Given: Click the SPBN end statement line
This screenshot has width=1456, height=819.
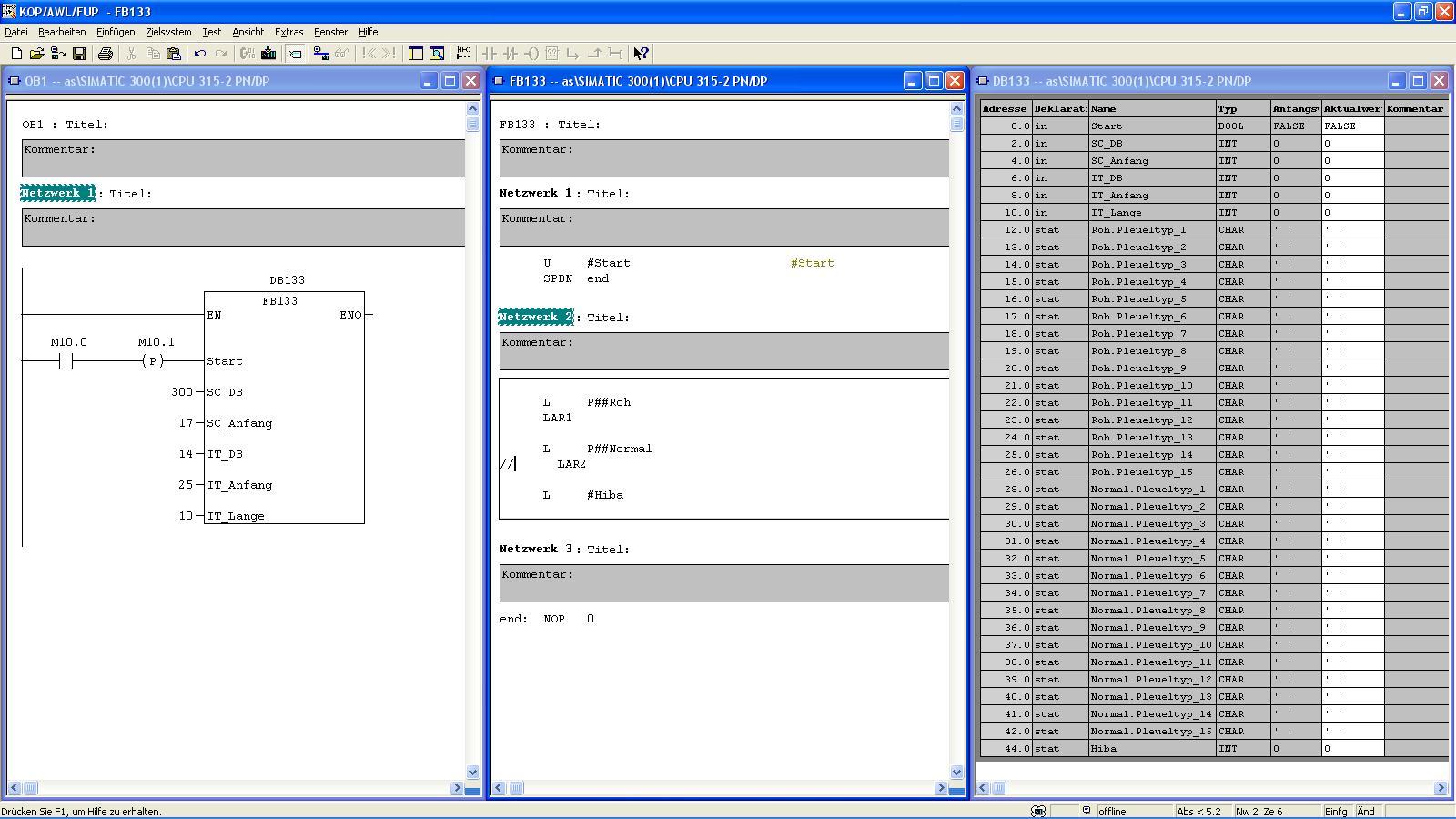Looking at the screenshot, I should tap(576, 278).
